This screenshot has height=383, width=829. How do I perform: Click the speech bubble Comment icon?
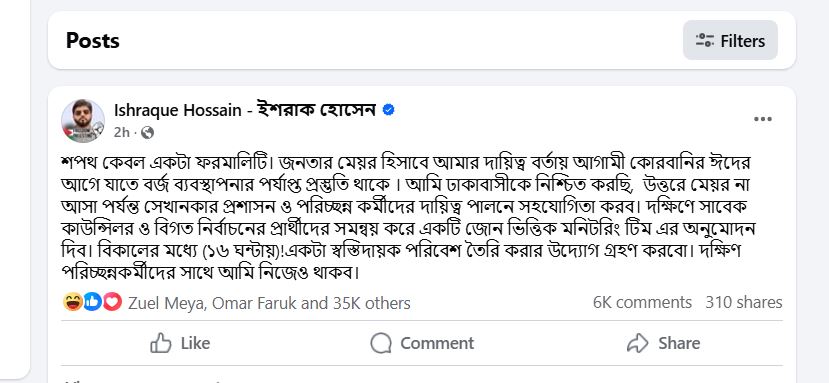(381, 343)
